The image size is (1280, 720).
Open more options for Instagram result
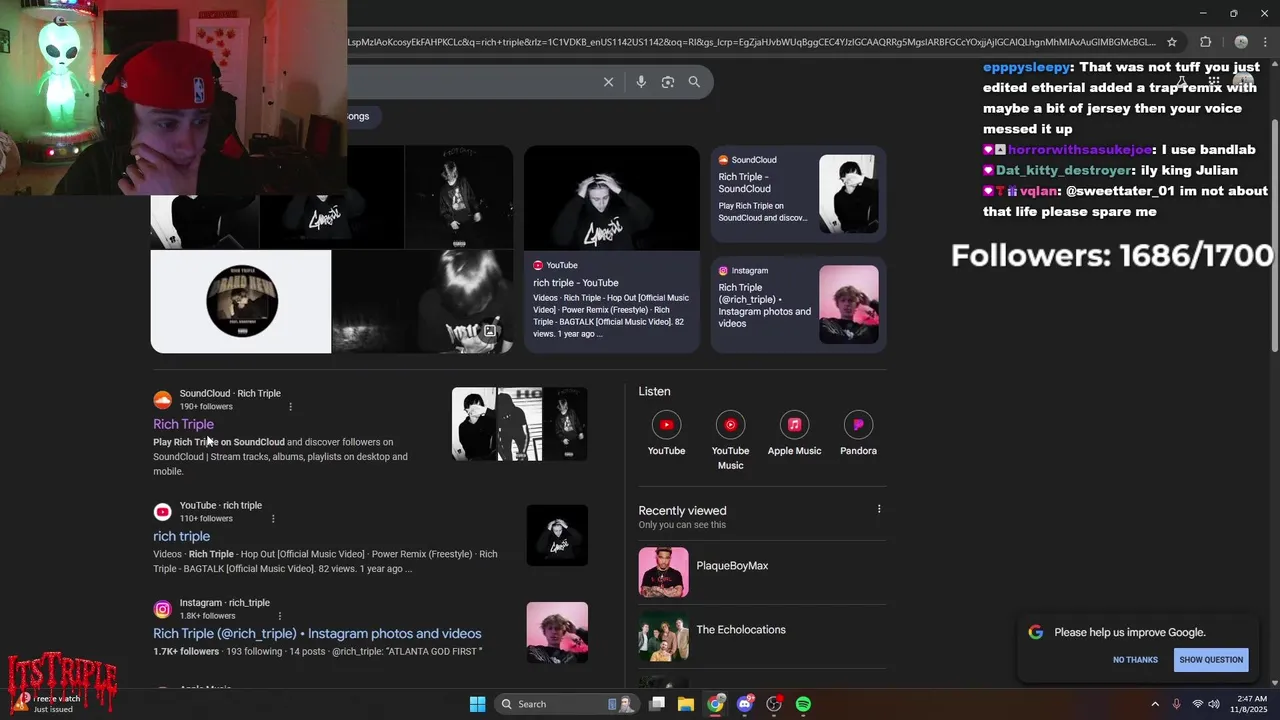pyautogui.click(x=280, y=616)
